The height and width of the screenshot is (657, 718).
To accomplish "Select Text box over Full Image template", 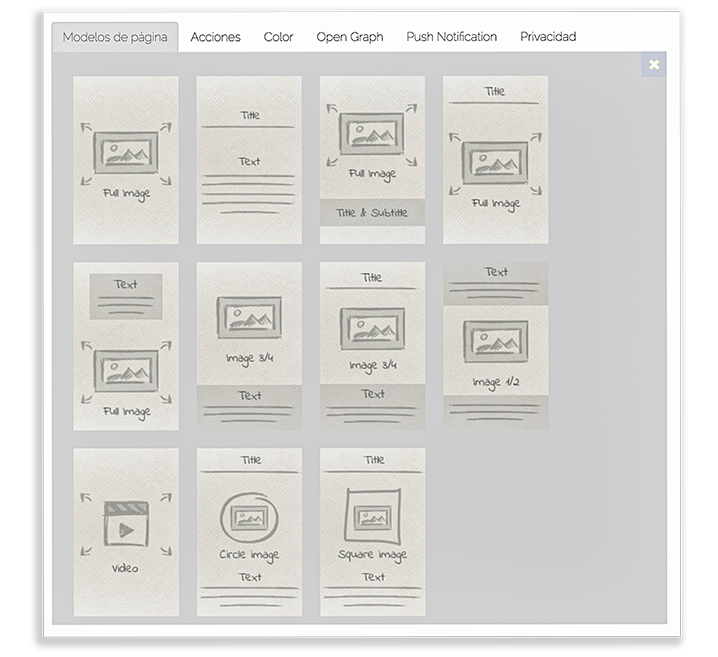I will point(126,346).
